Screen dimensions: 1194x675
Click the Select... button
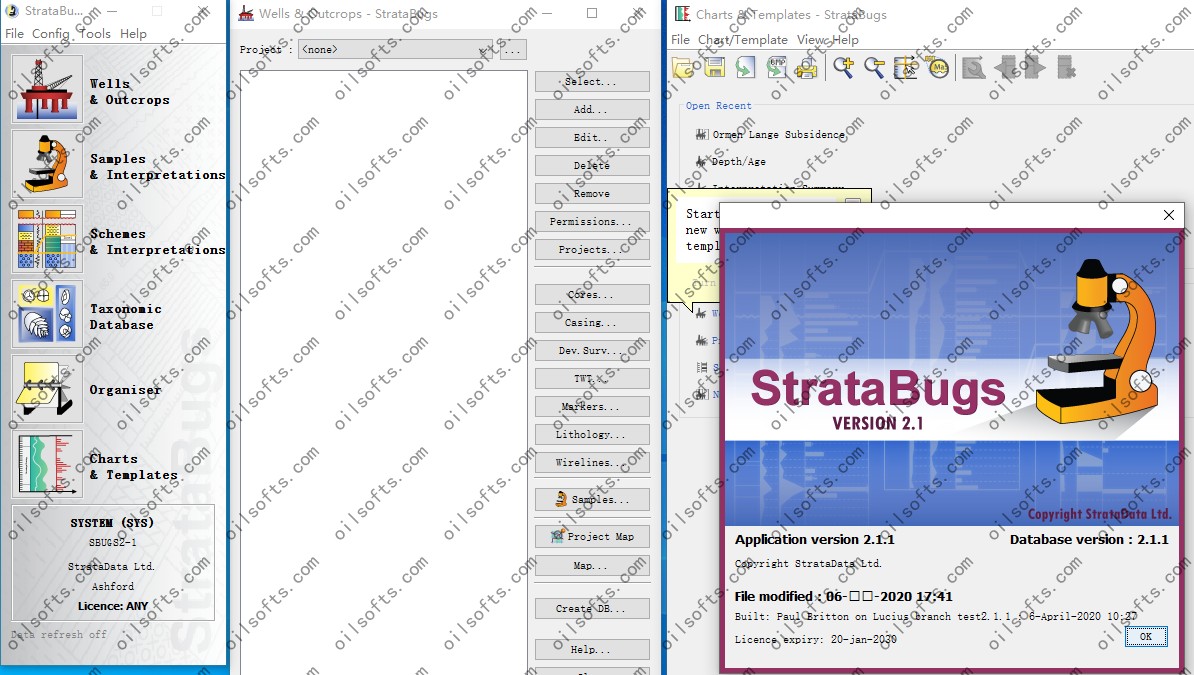[x=592, y=82]
